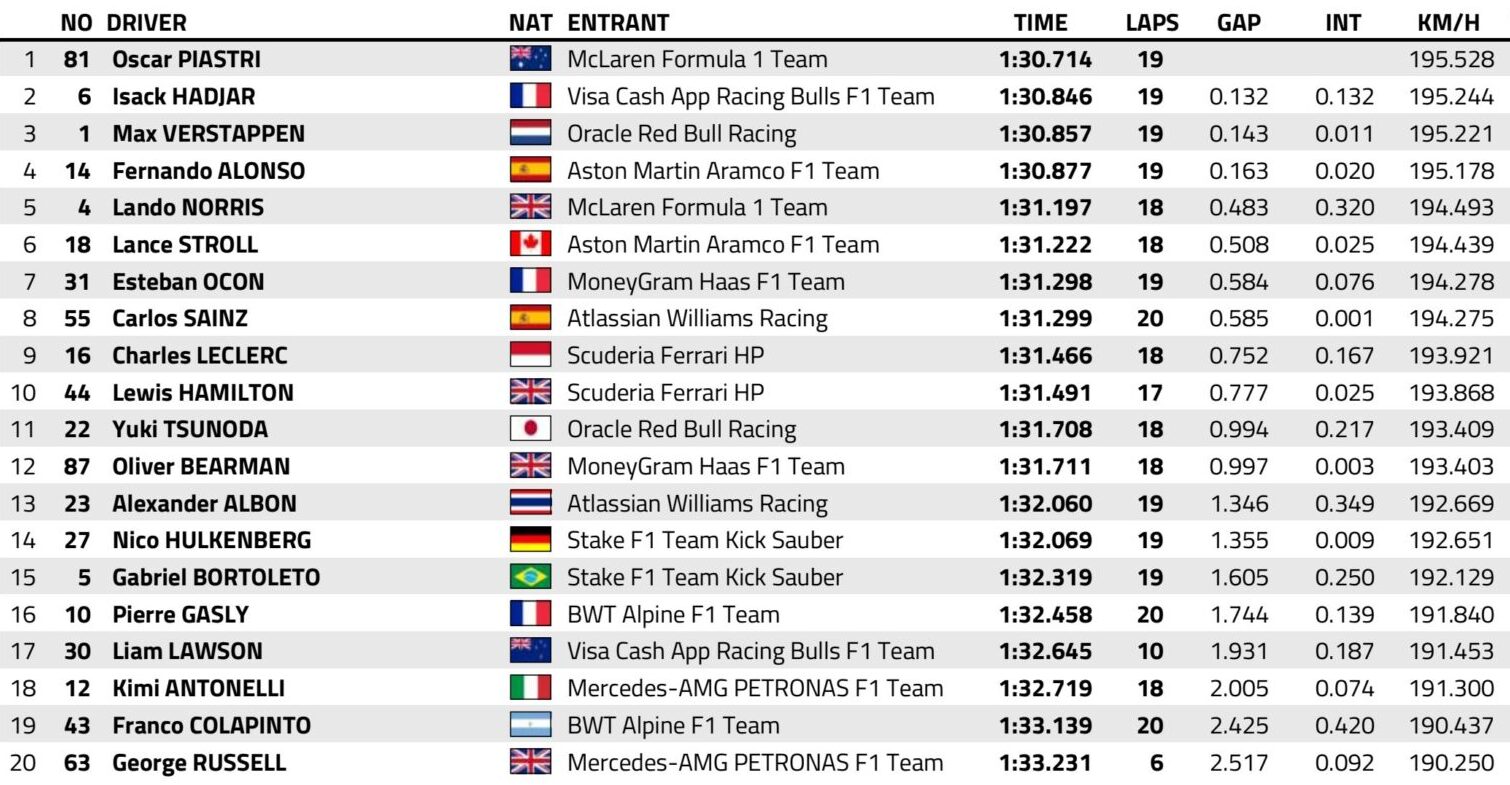1510x785 pixels.
Task: Select driver name Isack HADJAR
Action: (x=183, y=96)
